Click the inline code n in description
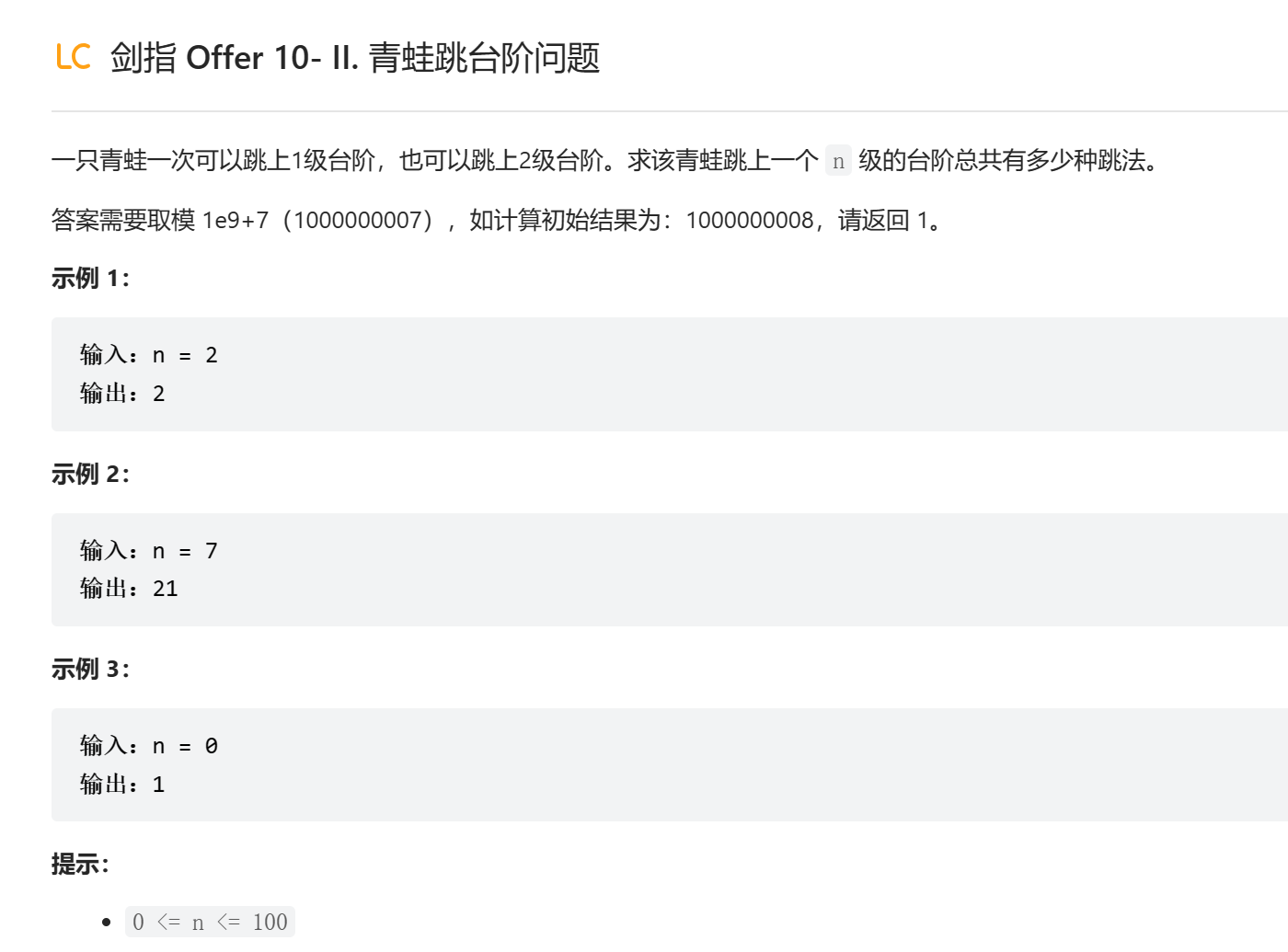Viewport: 1288px width, 952px height. click(838, 161)
